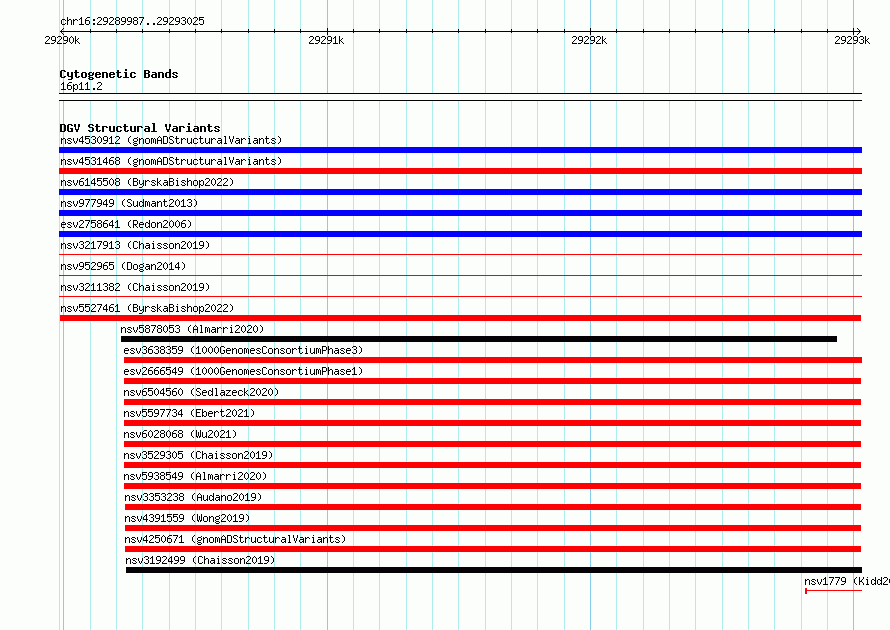
Task: Select the red bar under nsv5527461
Action: click(460, 318)
